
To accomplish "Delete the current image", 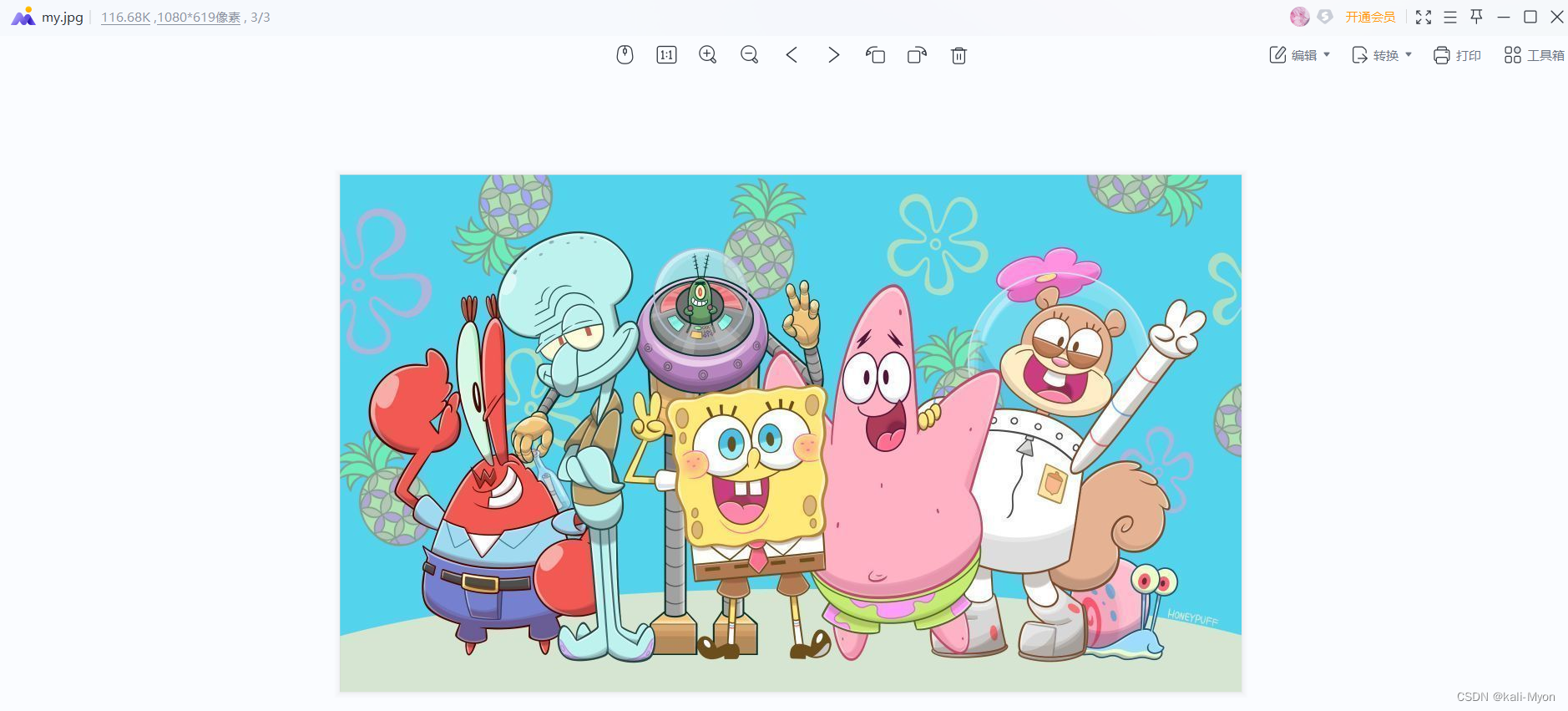I will click(959, 55).
